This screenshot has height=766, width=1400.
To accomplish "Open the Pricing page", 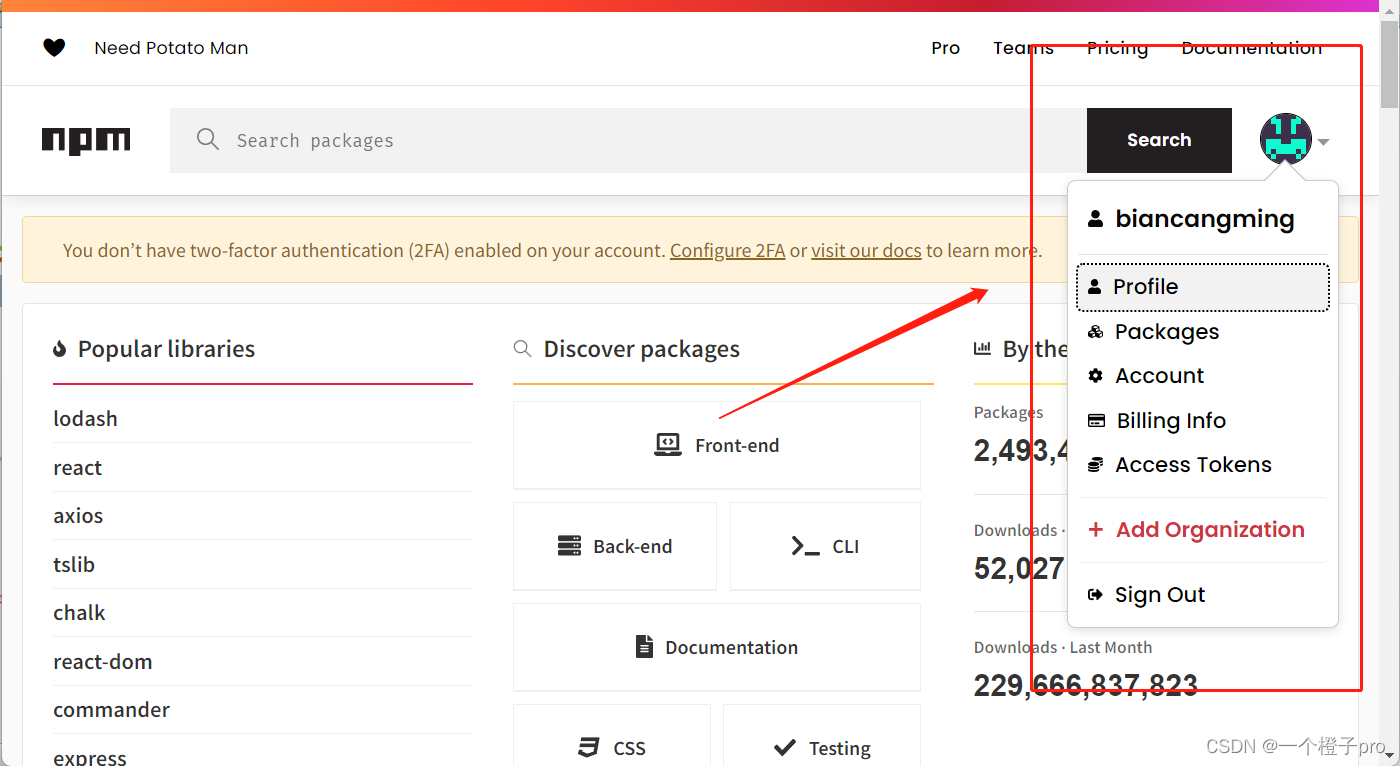I will coord(1117,48).
